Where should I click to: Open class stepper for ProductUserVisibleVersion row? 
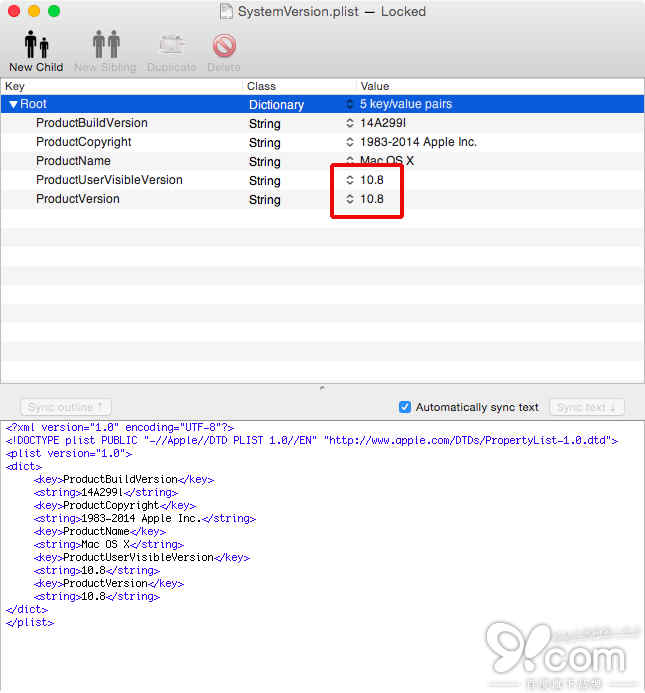click(350, 180)
